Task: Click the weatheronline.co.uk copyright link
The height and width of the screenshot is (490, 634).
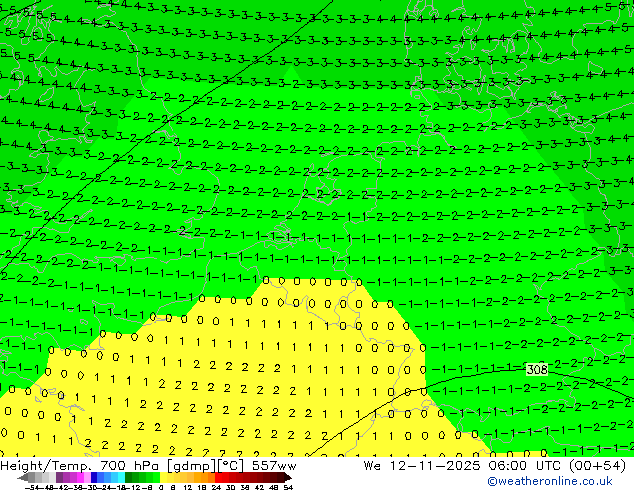Action: (x=549, y=481)
